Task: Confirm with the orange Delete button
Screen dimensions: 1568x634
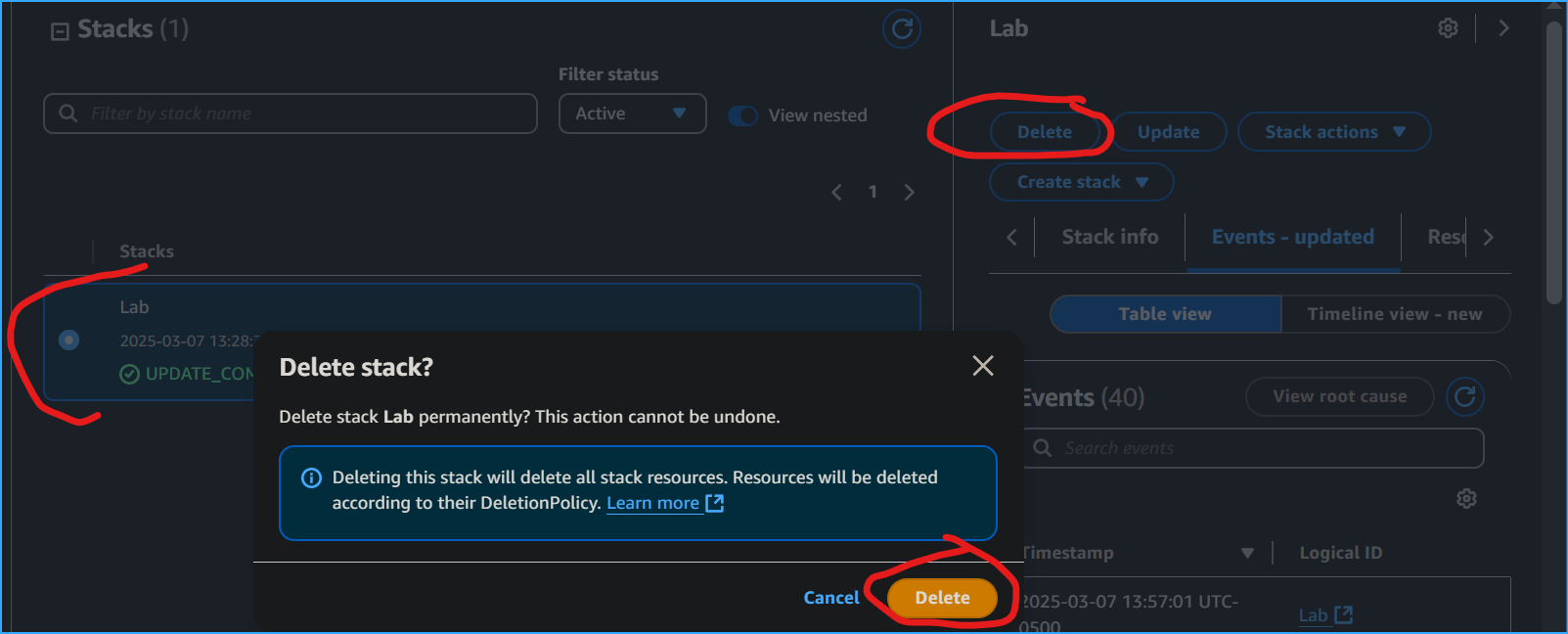Action: tap(942, 598)
